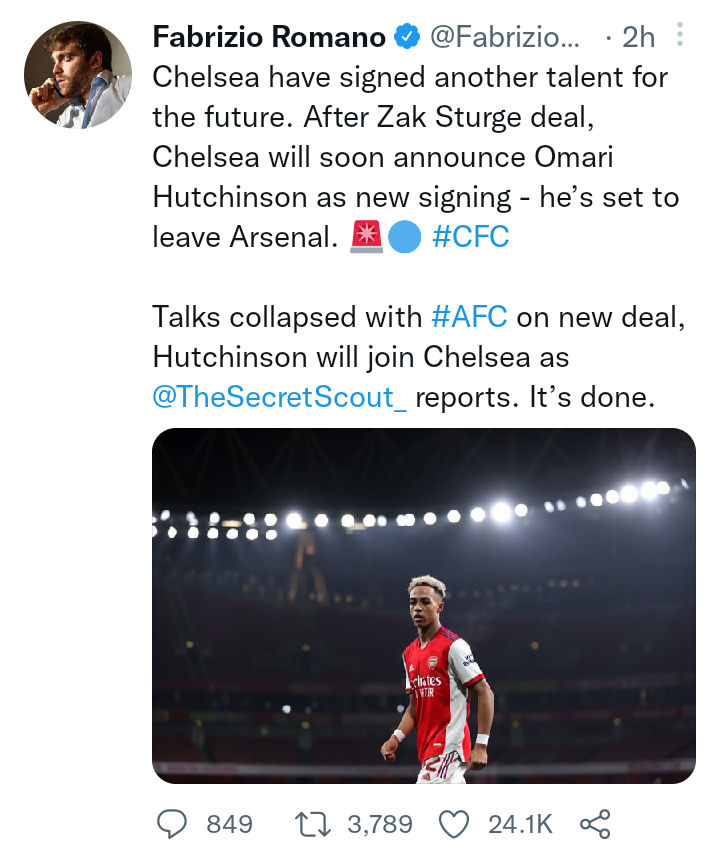Like the tweet with heart icon
The width and height of the screenshot is (720, 860).
455,824
